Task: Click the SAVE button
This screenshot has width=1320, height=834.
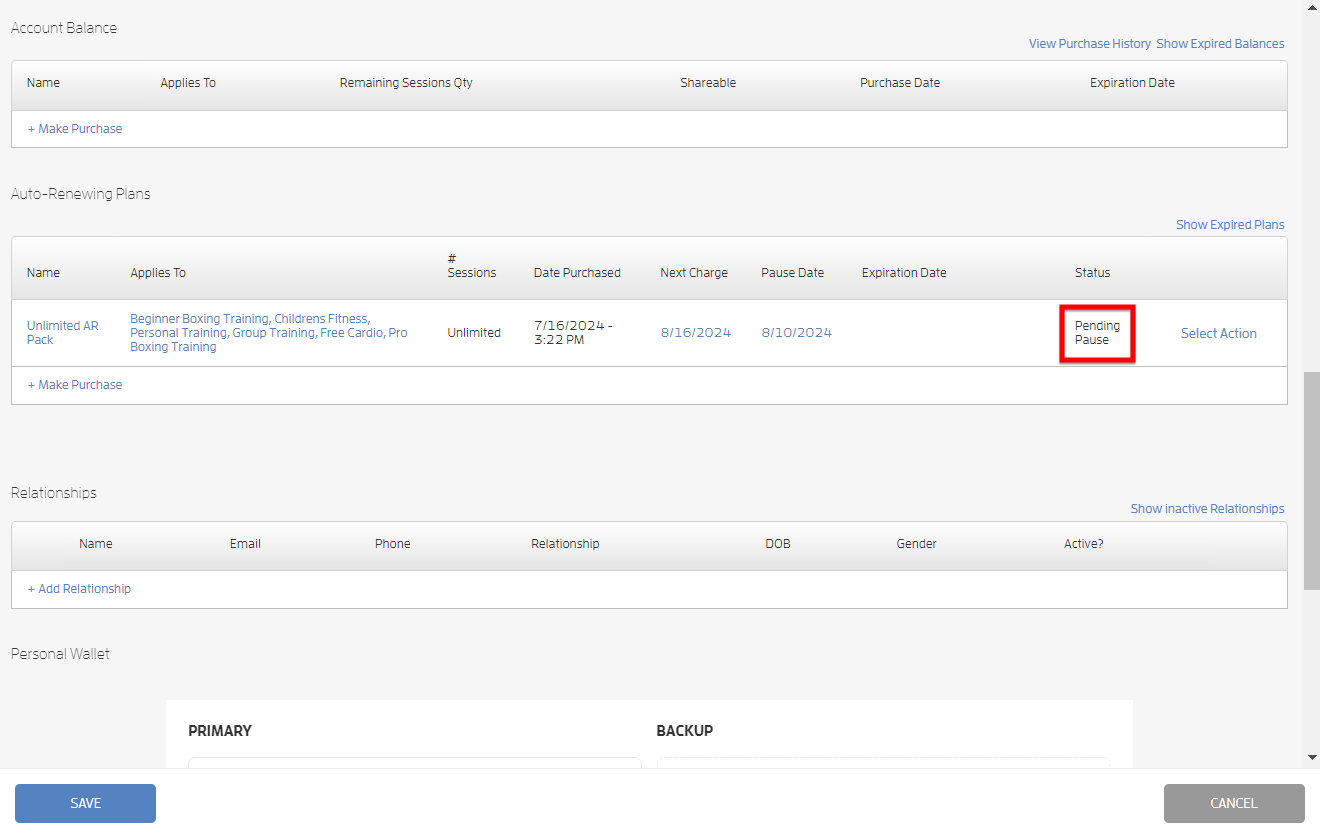Action: (85, 803)
